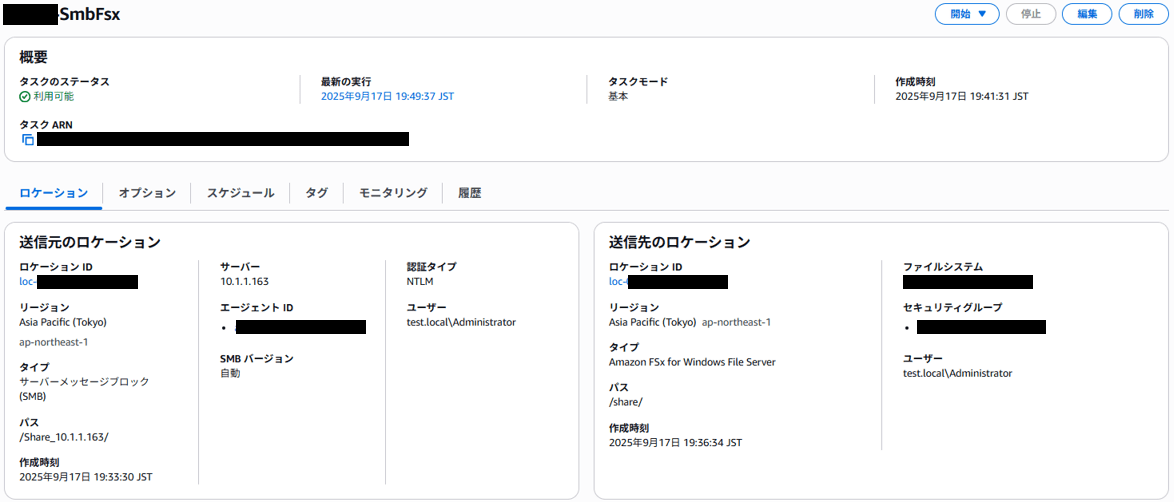Click the 編集 button
The image size is (1174, 502).
[x=1087, y=14]
